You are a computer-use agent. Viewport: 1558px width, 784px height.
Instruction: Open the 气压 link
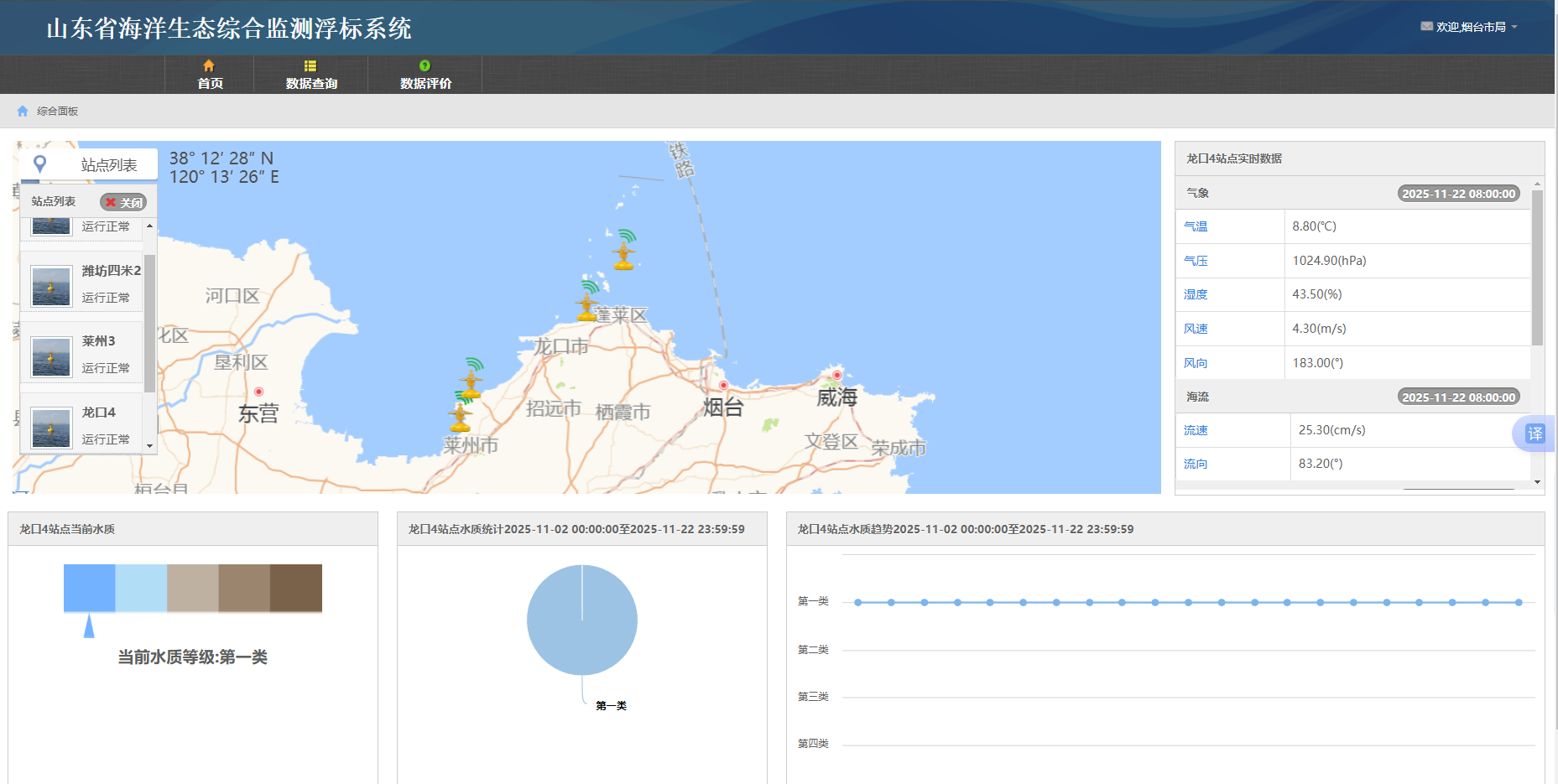1196,261
